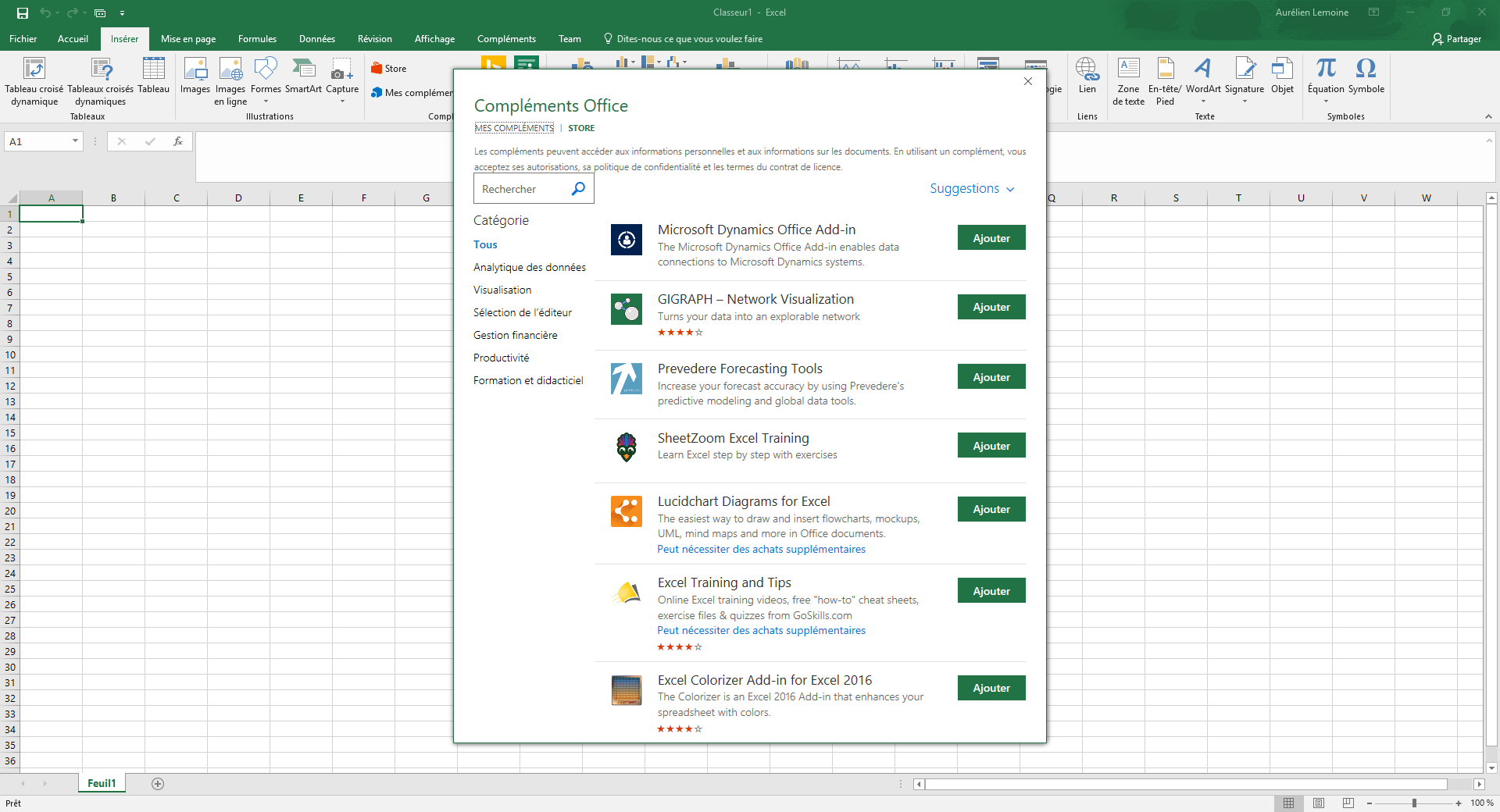The height and width of the screenshot is (812, 1500).
Task: Click the GIGRAPH add-in icon
Action: pos(627,309)
